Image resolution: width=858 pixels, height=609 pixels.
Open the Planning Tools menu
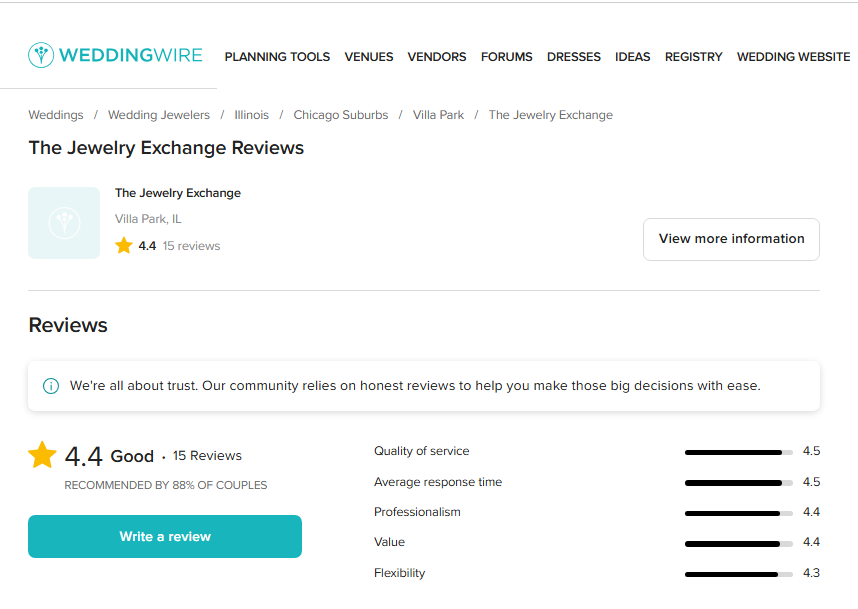[277, 57]
